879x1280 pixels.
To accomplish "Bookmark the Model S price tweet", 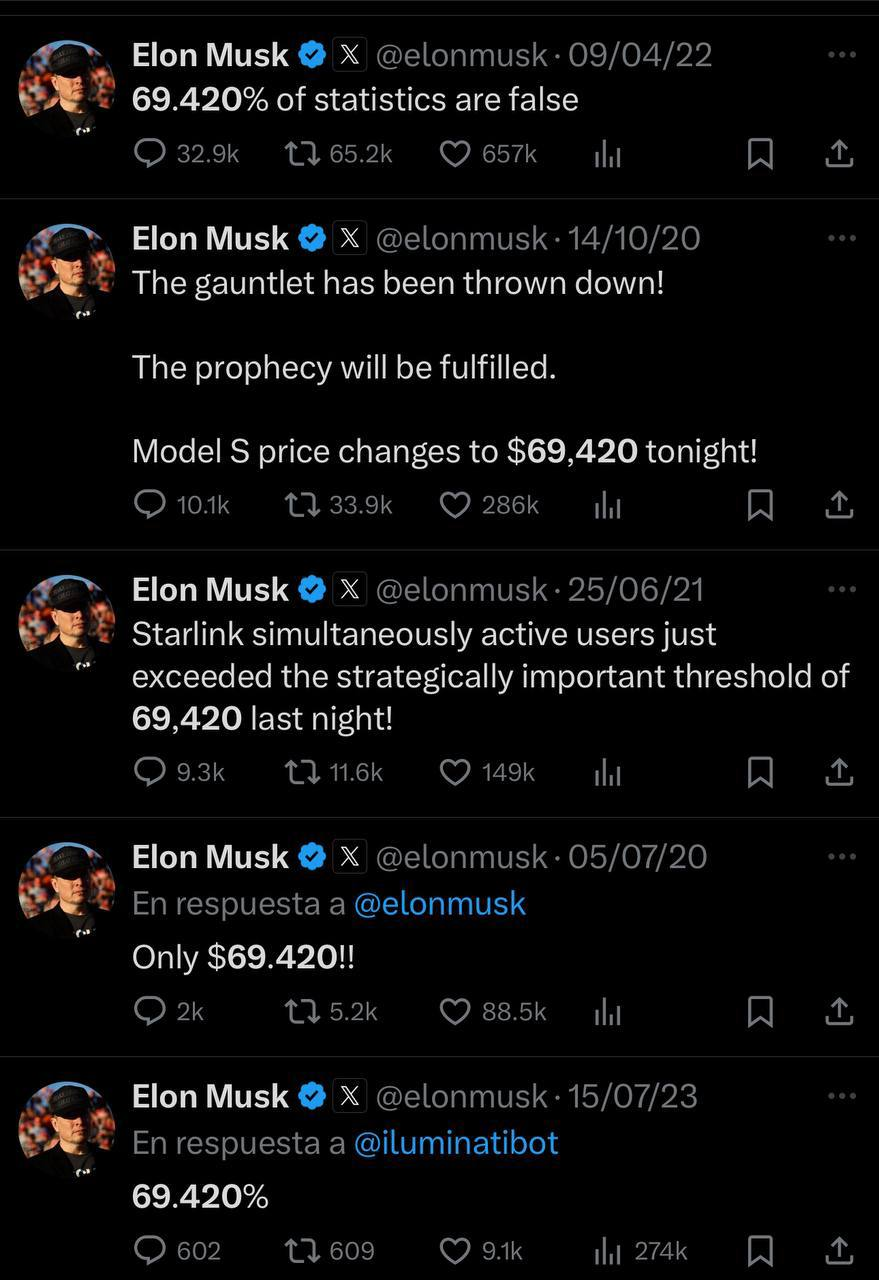I will pyautogui.click(x=761, y=506).
